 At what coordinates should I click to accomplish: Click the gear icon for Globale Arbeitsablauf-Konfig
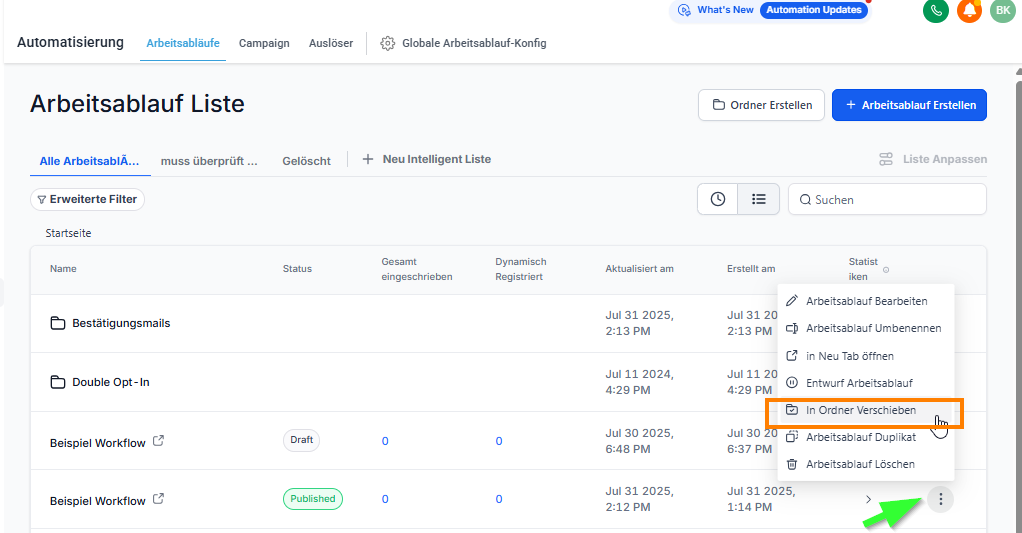pos(388,43)
